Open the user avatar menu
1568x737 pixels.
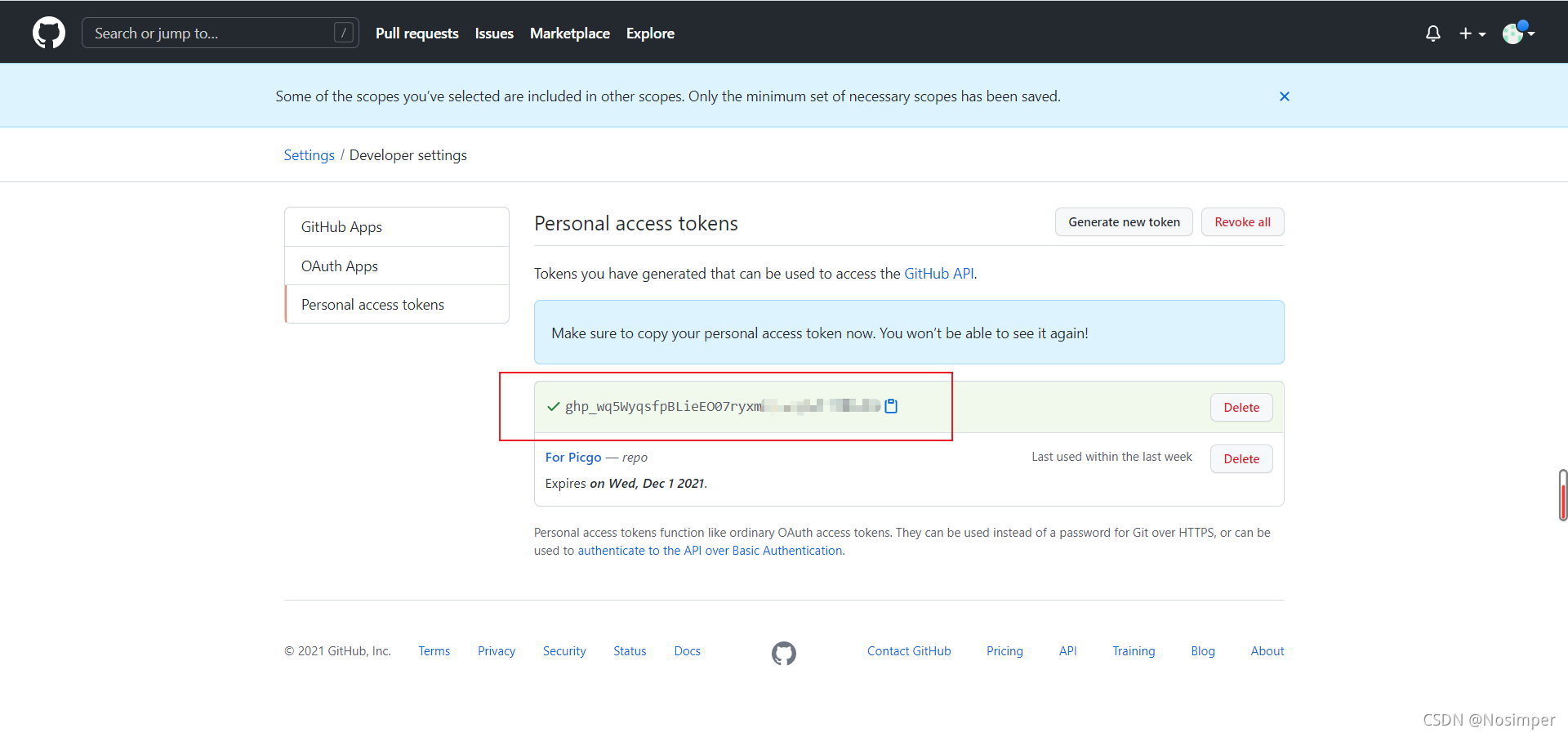pos(1519,33)
